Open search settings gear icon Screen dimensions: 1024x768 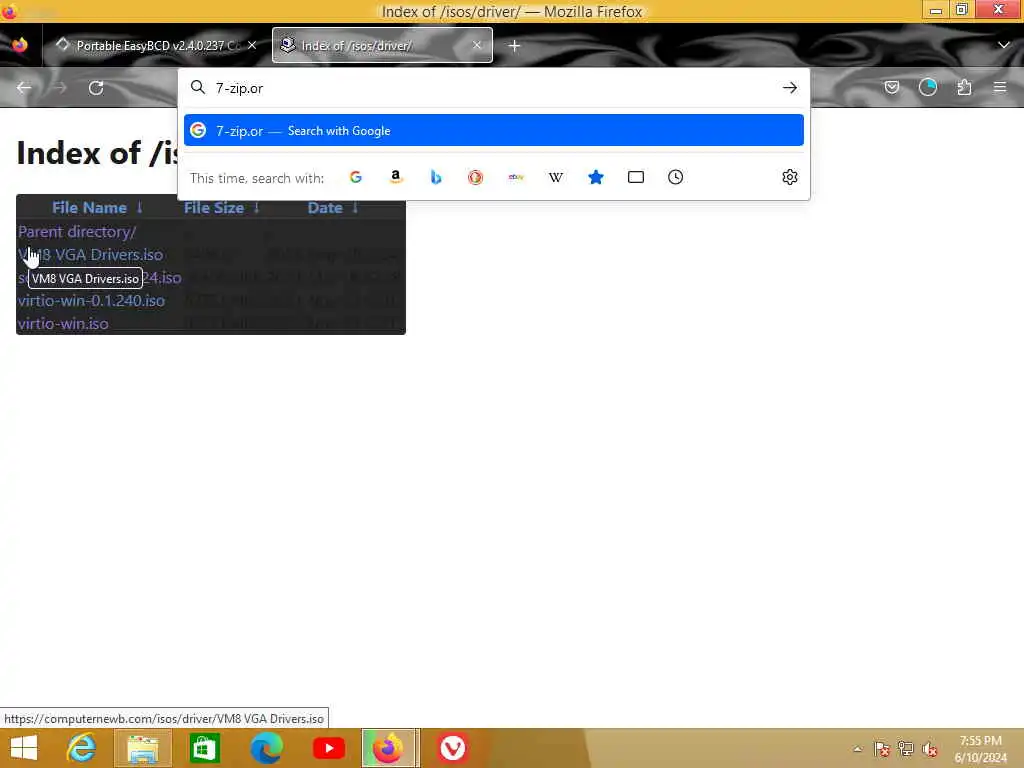(790, 177)
